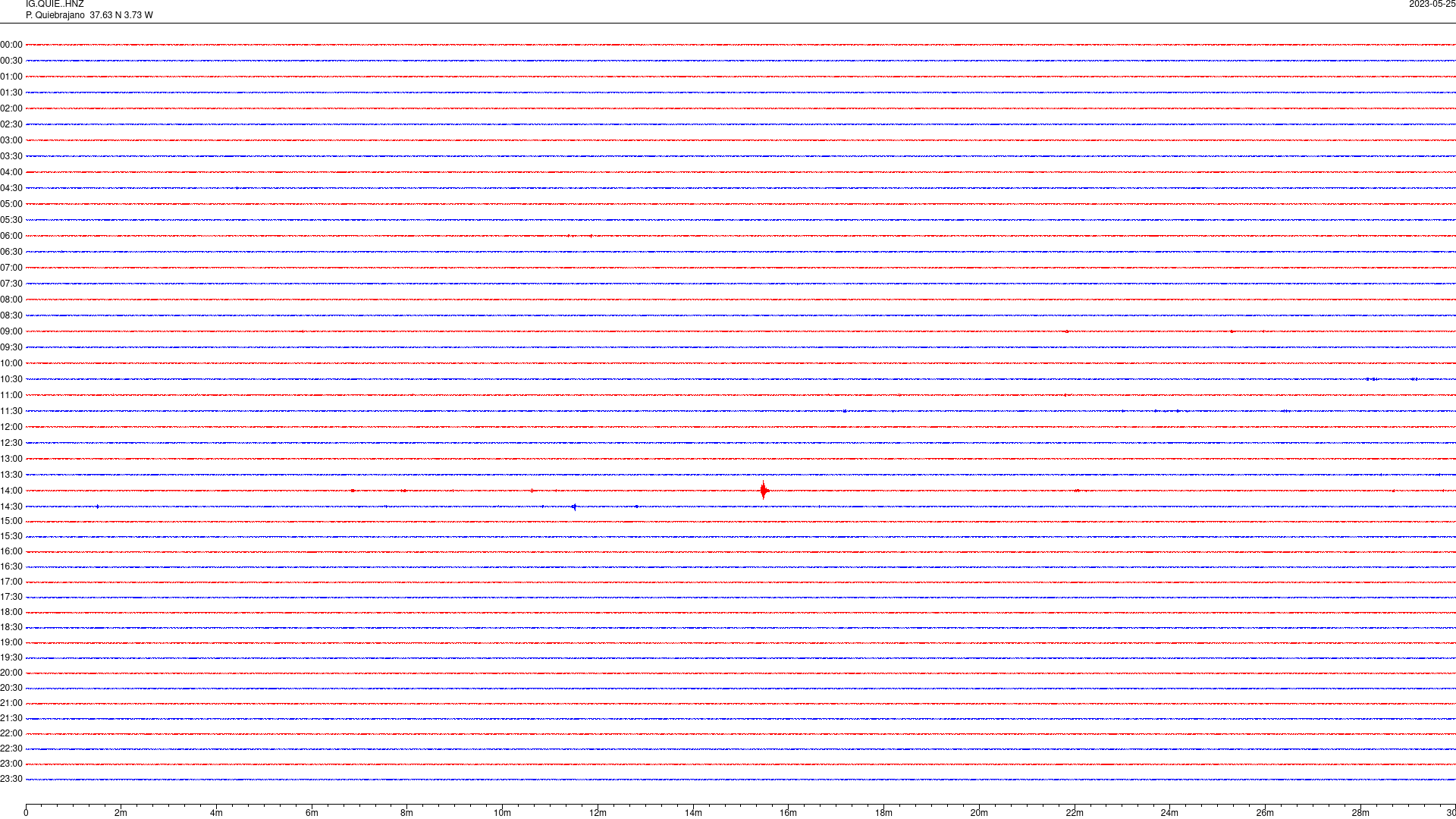Screen dimensions: 1456x819
Task: Select the 04:30 trace row label
Action: coord(11,188)
